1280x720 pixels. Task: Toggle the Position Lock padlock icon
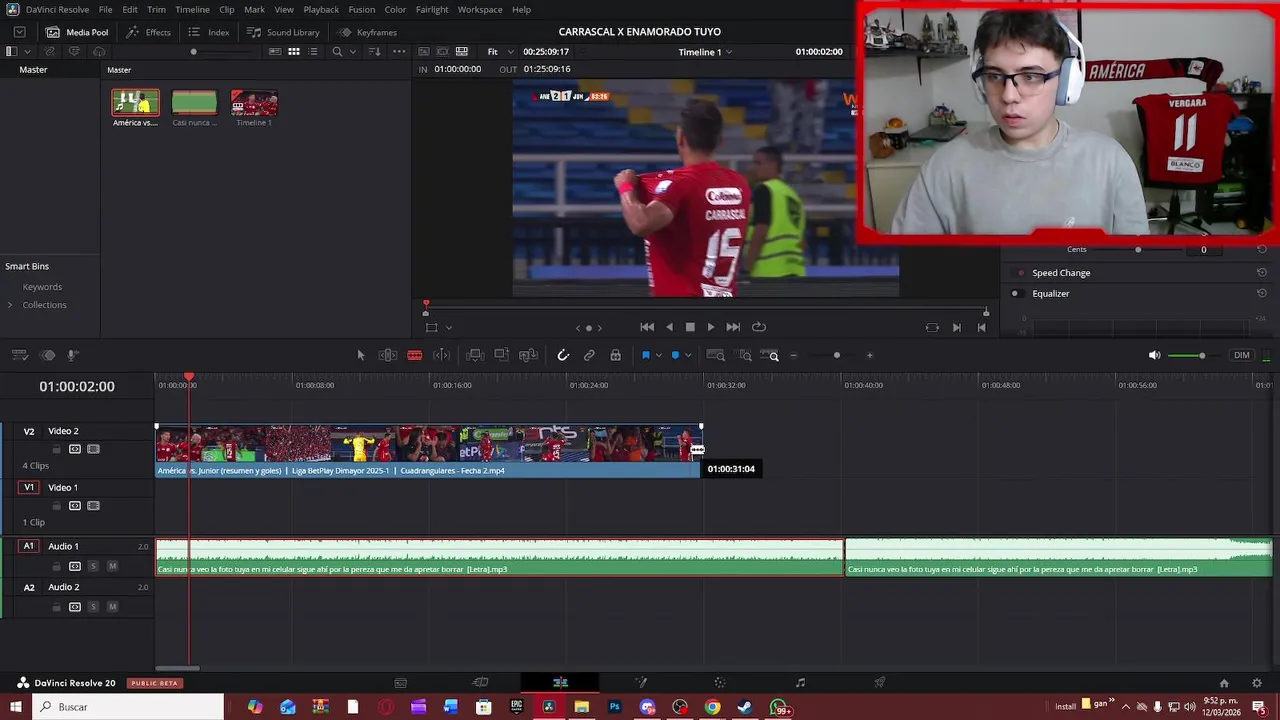pos(615,355)
